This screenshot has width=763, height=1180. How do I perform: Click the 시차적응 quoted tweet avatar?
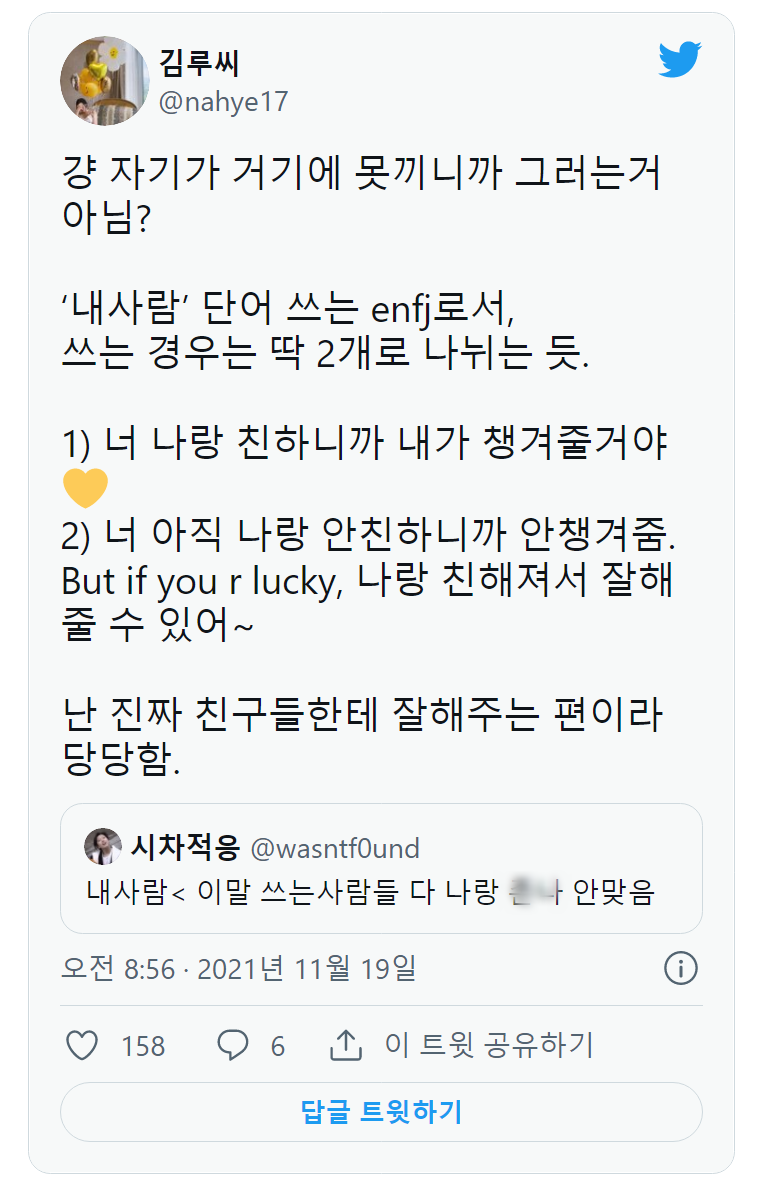[103, 848]
